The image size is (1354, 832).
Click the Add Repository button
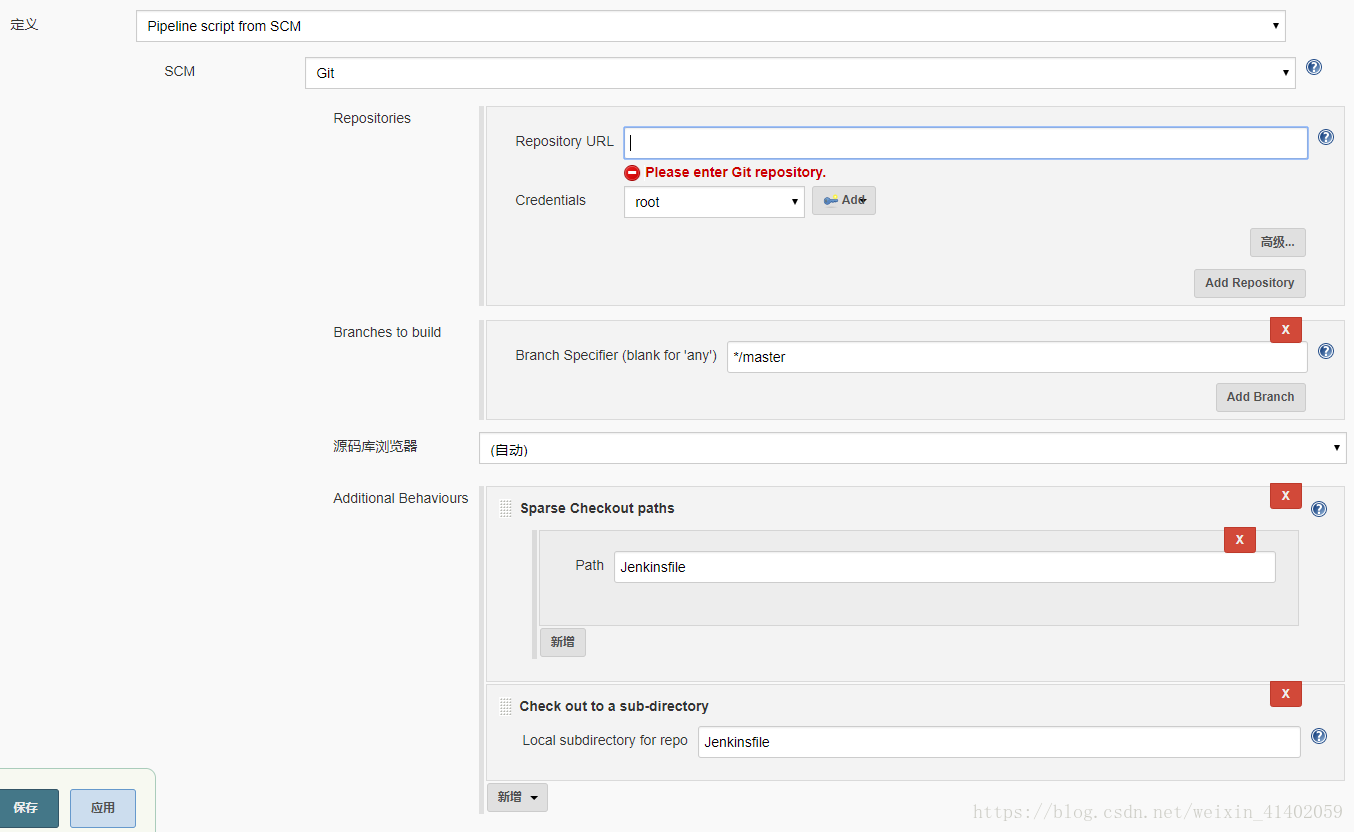[x=1250, y=283]
